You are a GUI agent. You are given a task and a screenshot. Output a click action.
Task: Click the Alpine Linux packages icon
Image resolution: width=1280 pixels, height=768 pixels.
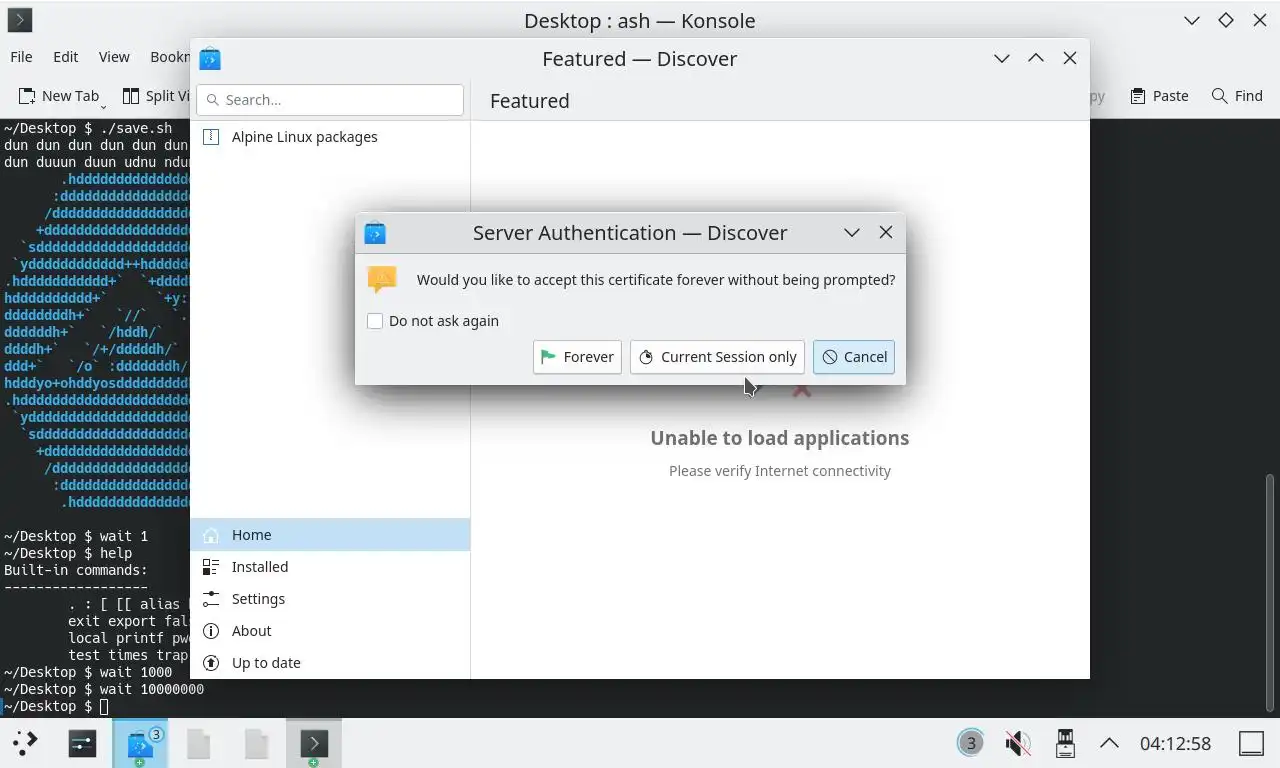(211, 137)
